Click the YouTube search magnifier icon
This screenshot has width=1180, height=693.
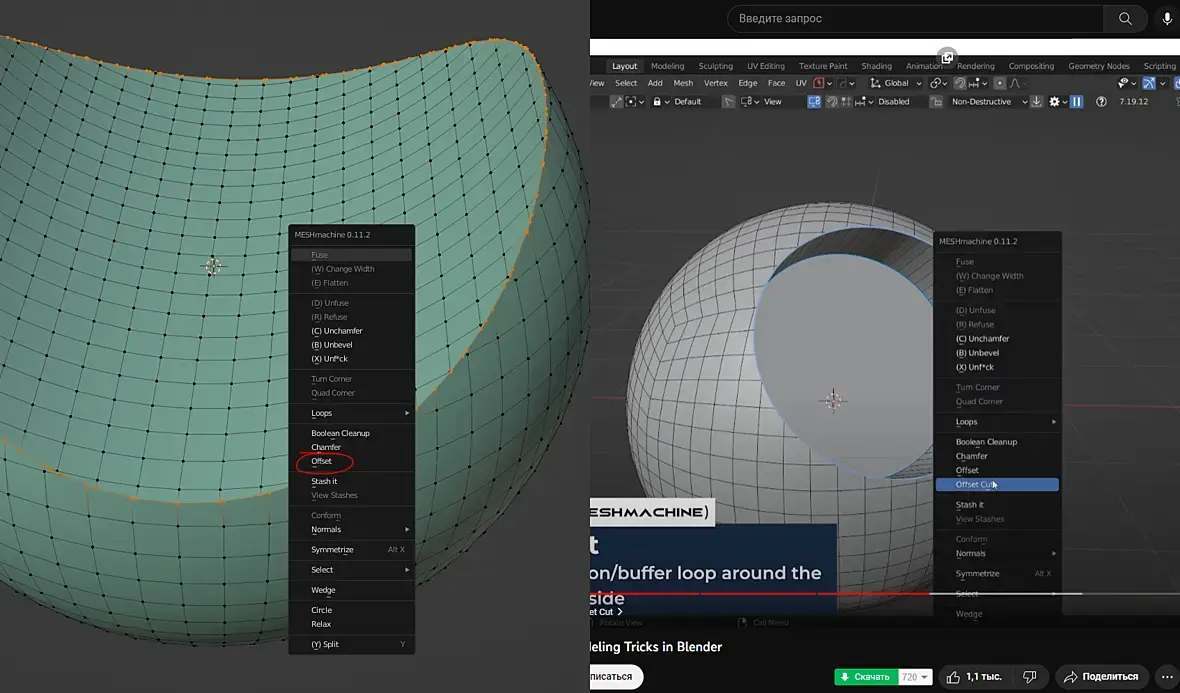click(1125, 18)
